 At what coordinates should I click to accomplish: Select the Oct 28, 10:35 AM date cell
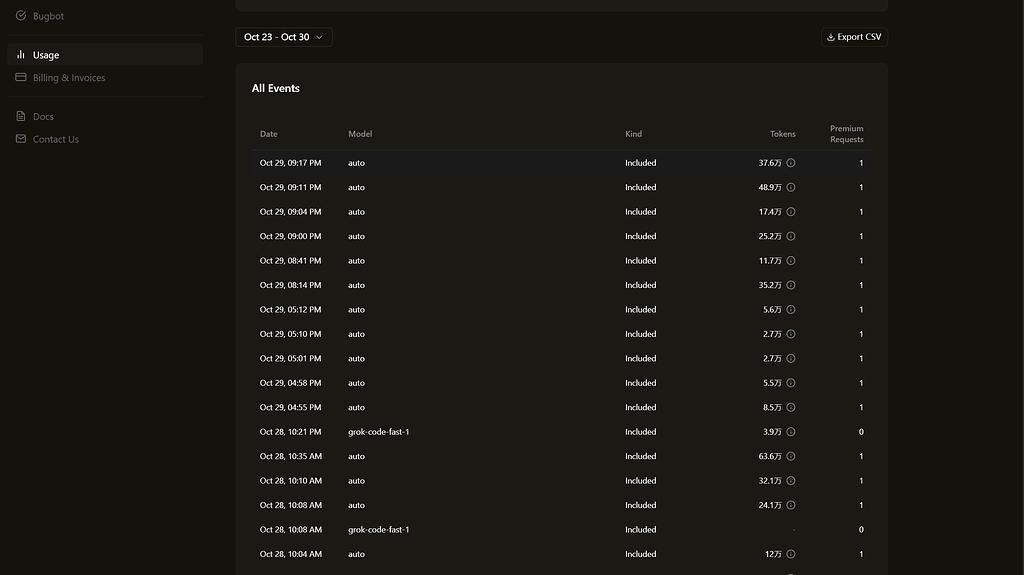(291, 456)
